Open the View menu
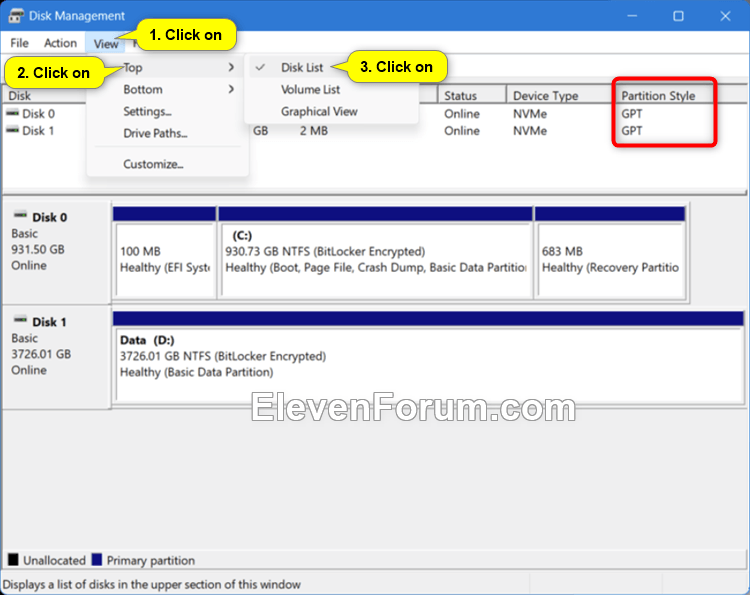 pos(106,44)
